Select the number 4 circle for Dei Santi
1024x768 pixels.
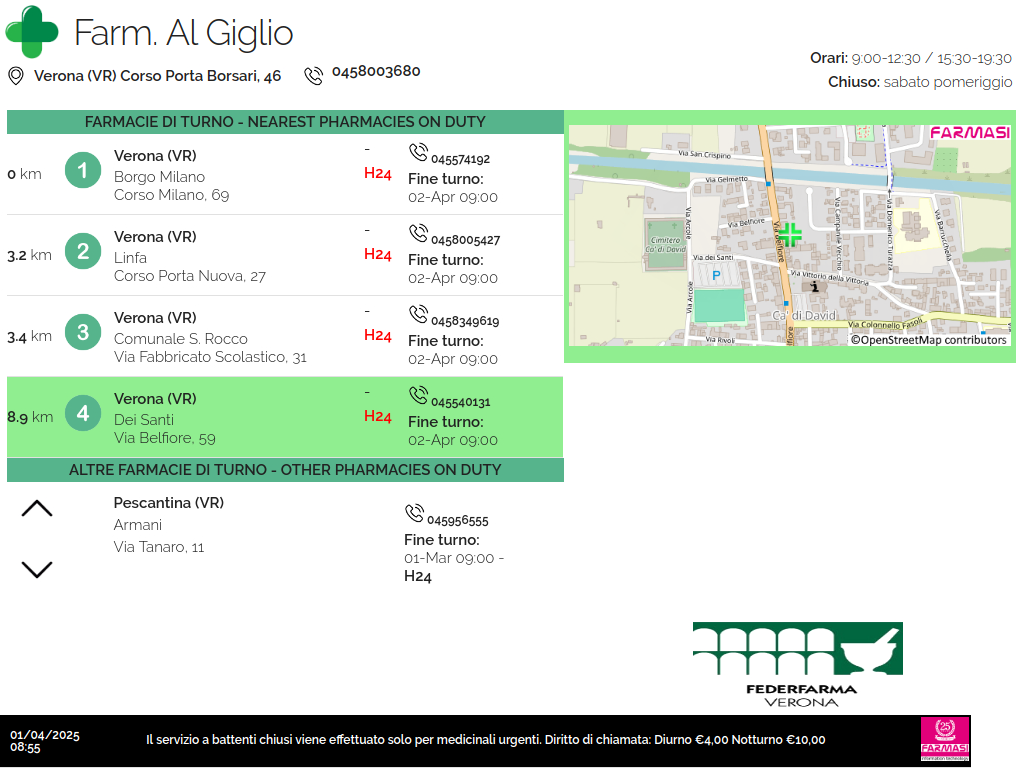(x=83, y=413)
